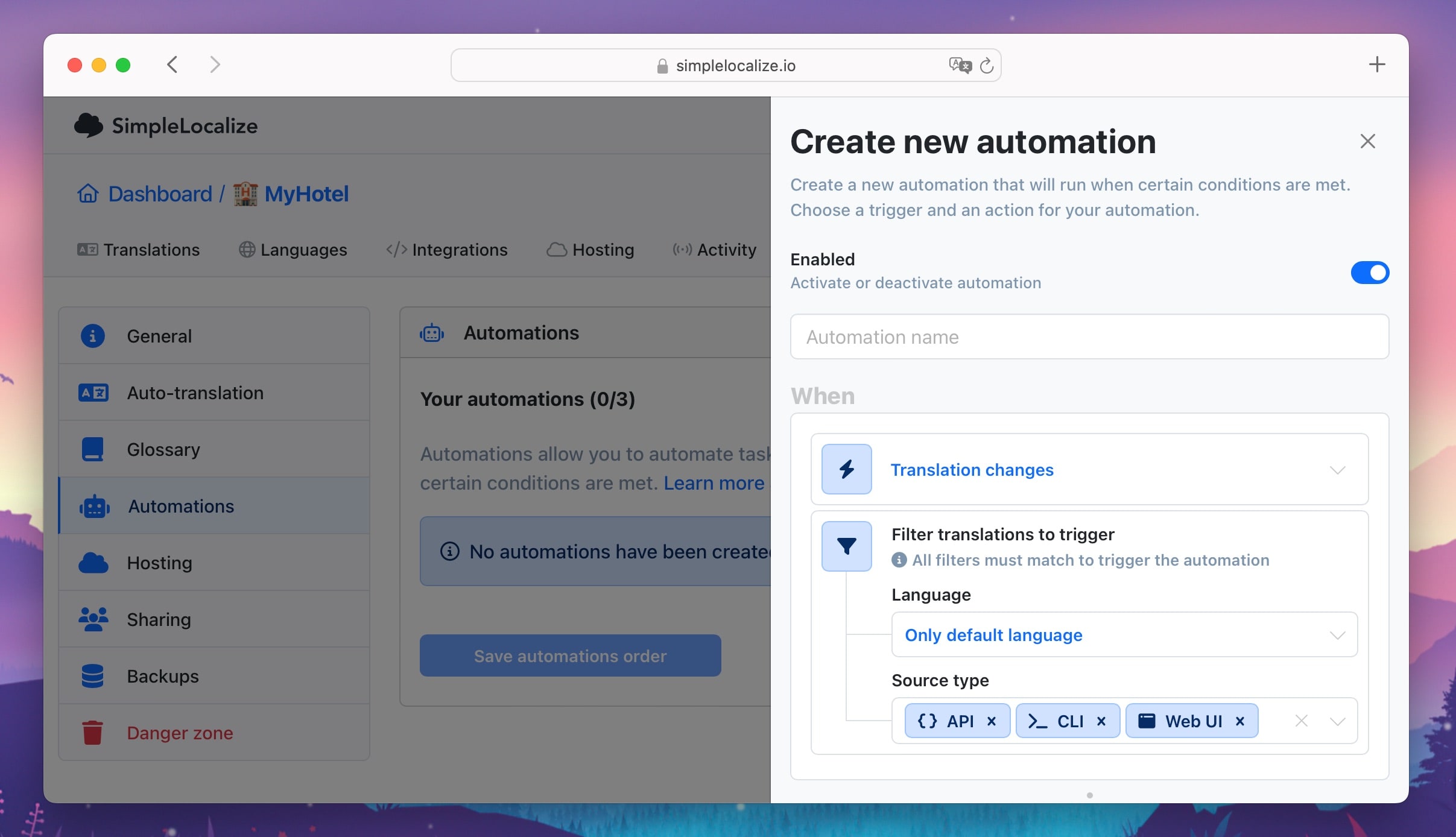Open the Translation changes trigger dropdown
This screenshot has width=1456, height=837.
pos(1089,469)
